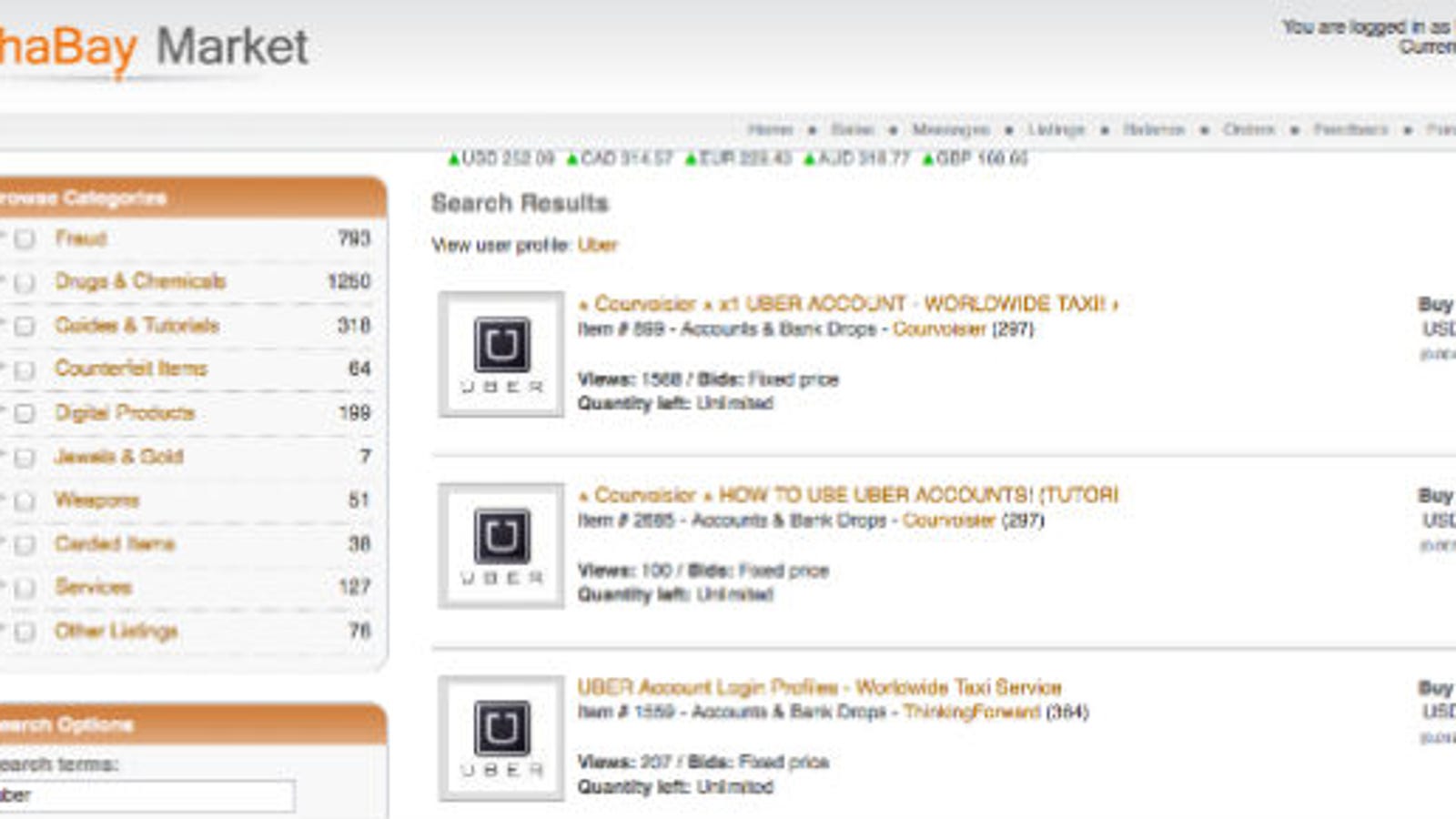This screenshot has height=819, width=1456.
Task: Open the Home navigation item
Action: (x=770, y=129)
